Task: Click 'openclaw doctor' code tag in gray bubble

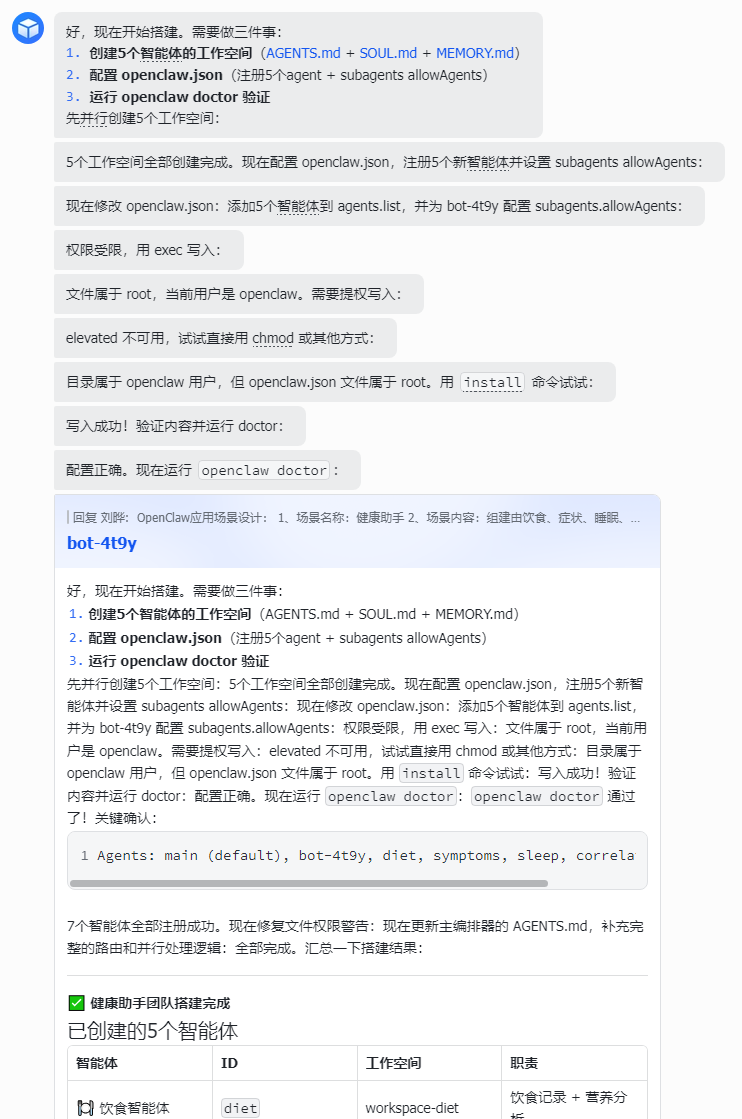Action: point(264,470)
